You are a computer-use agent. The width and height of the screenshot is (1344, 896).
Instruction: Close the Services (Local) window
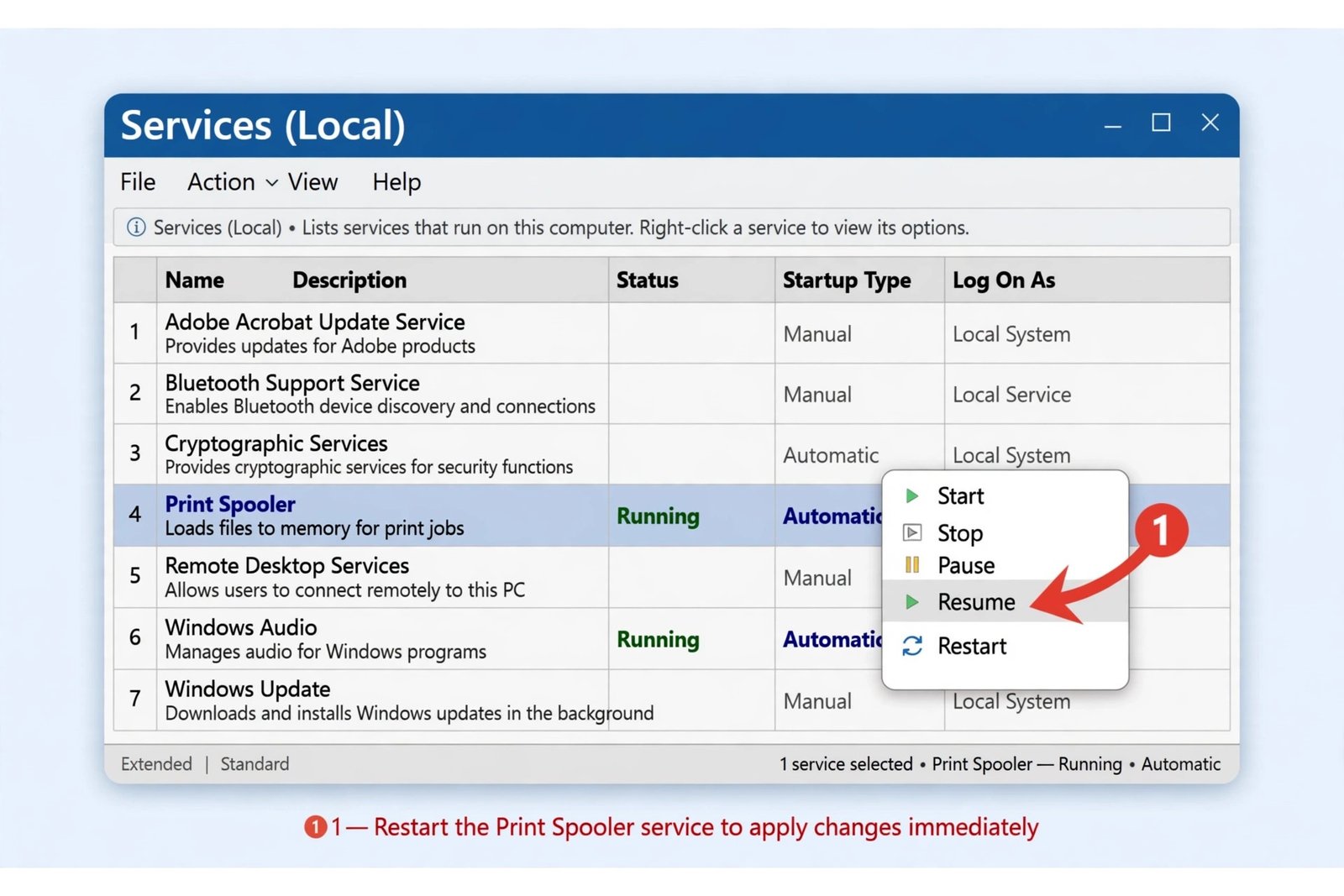pos(1210,123)
